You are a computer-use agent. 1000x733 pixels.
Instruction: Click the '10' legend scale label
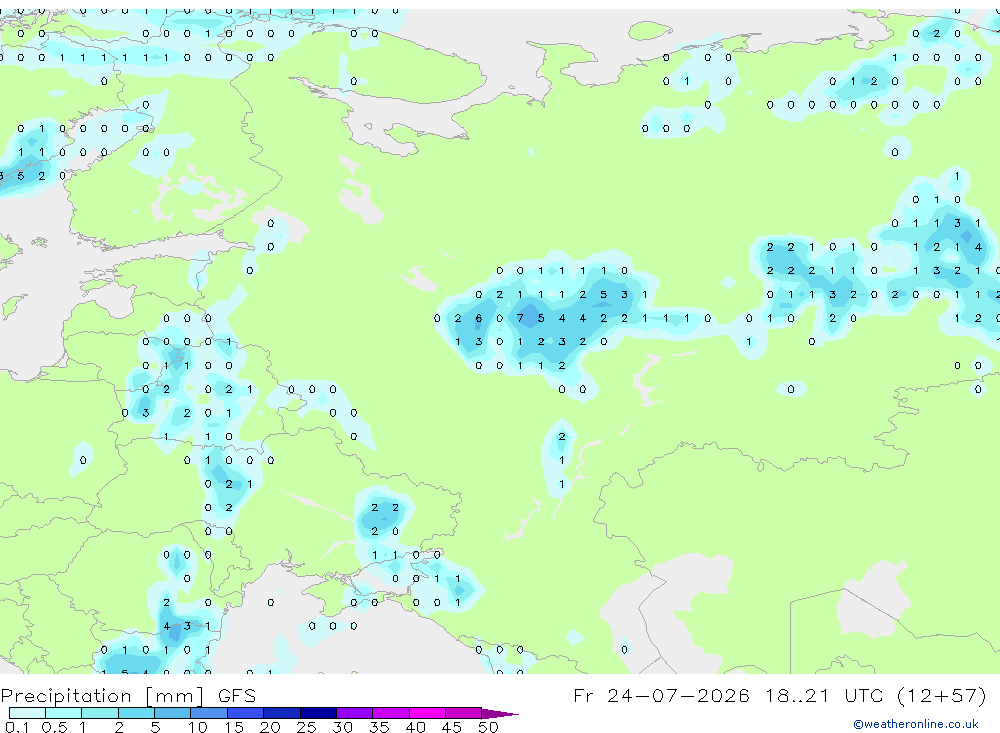point(198,727)
